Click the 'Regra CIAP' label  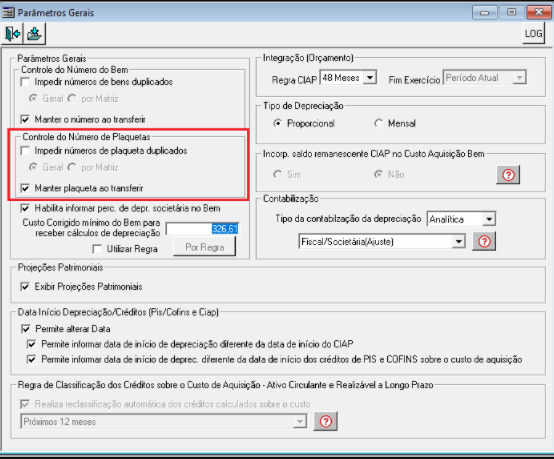pos(294,80)
